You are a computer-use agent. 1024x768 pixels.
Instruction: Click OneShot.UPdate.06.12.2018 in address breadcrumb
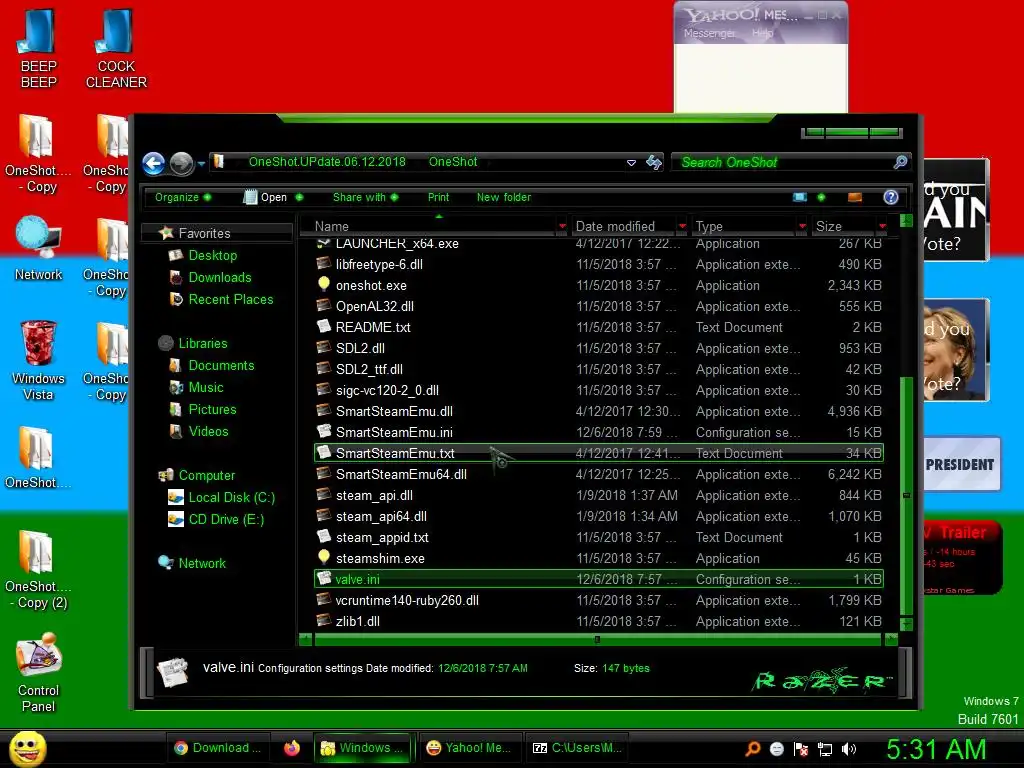click(327, 162)
